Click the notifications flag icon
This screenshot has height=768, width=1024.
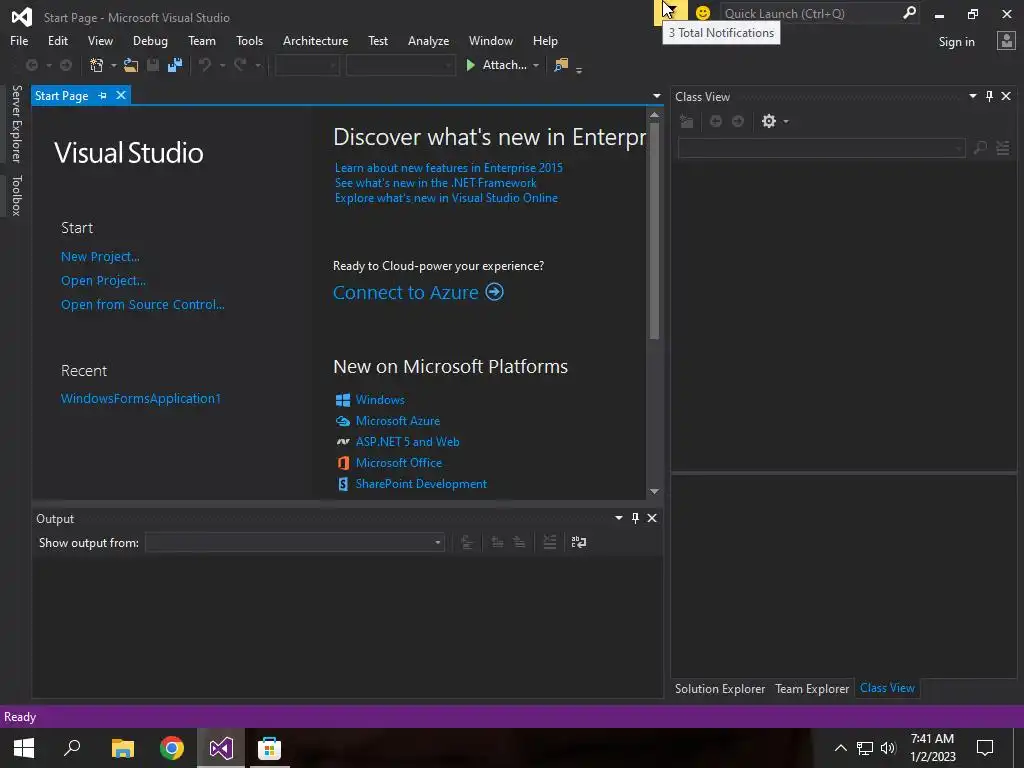click(670, 13)
